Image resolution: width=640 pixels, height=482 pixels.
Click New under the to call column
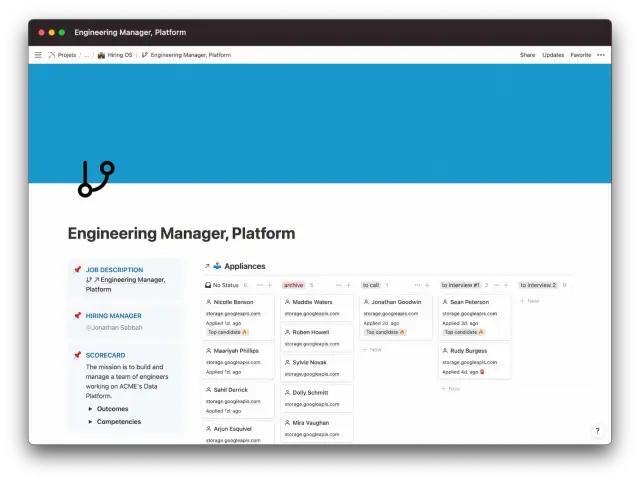pyautogui.click(x=372, y=350)
